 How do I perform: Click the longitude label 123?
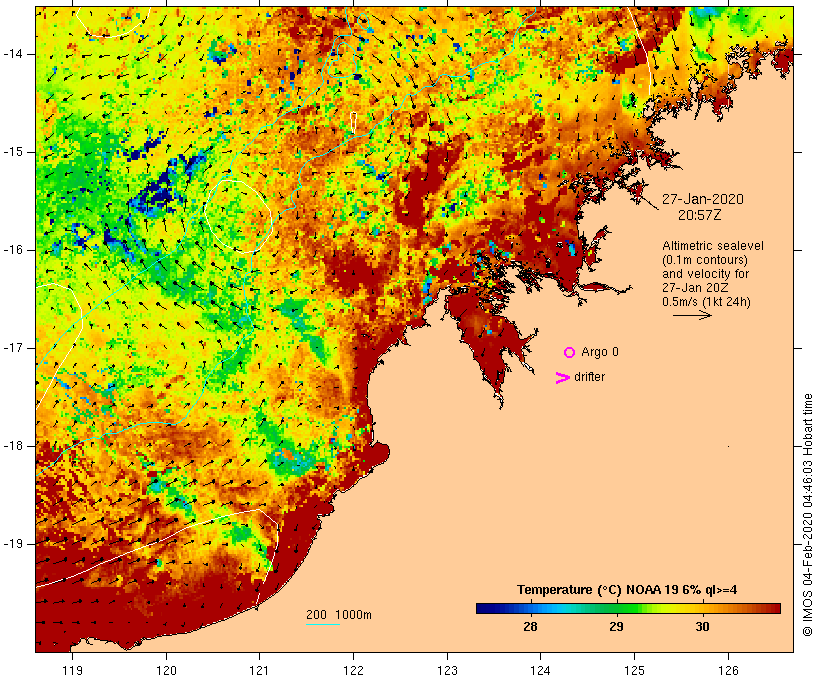[x=447, y=670]
